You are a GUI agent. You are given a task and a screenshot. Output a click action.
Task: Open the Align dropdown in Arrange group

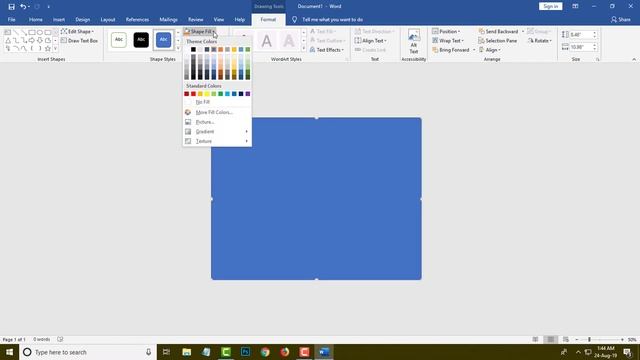click(x=490, y=50)
